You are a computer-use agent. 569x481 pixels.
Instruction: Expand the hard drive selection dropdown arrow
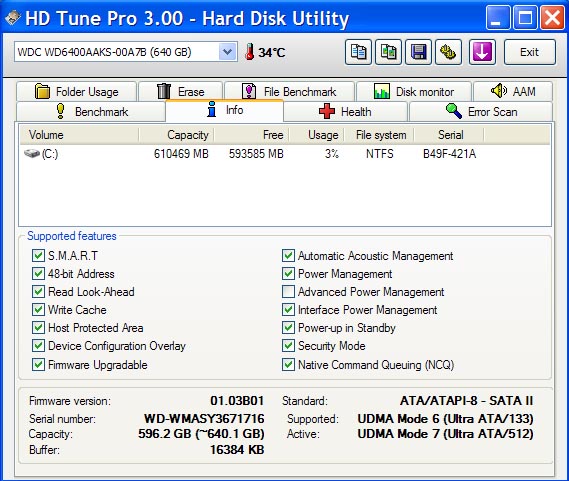(x=228, y=52)
